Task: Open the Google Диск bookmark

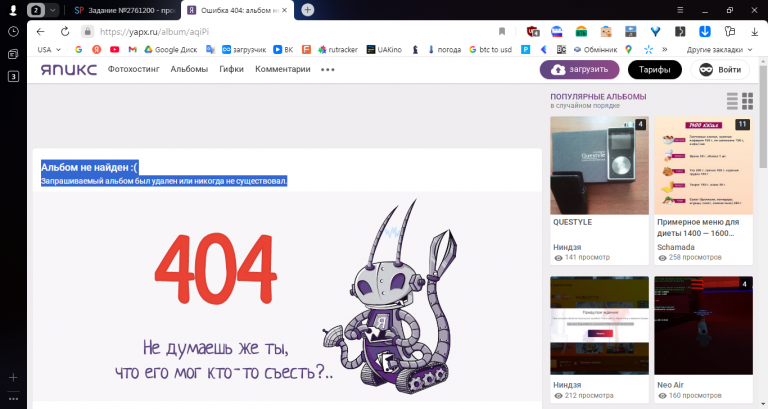Action: point(170,49)
